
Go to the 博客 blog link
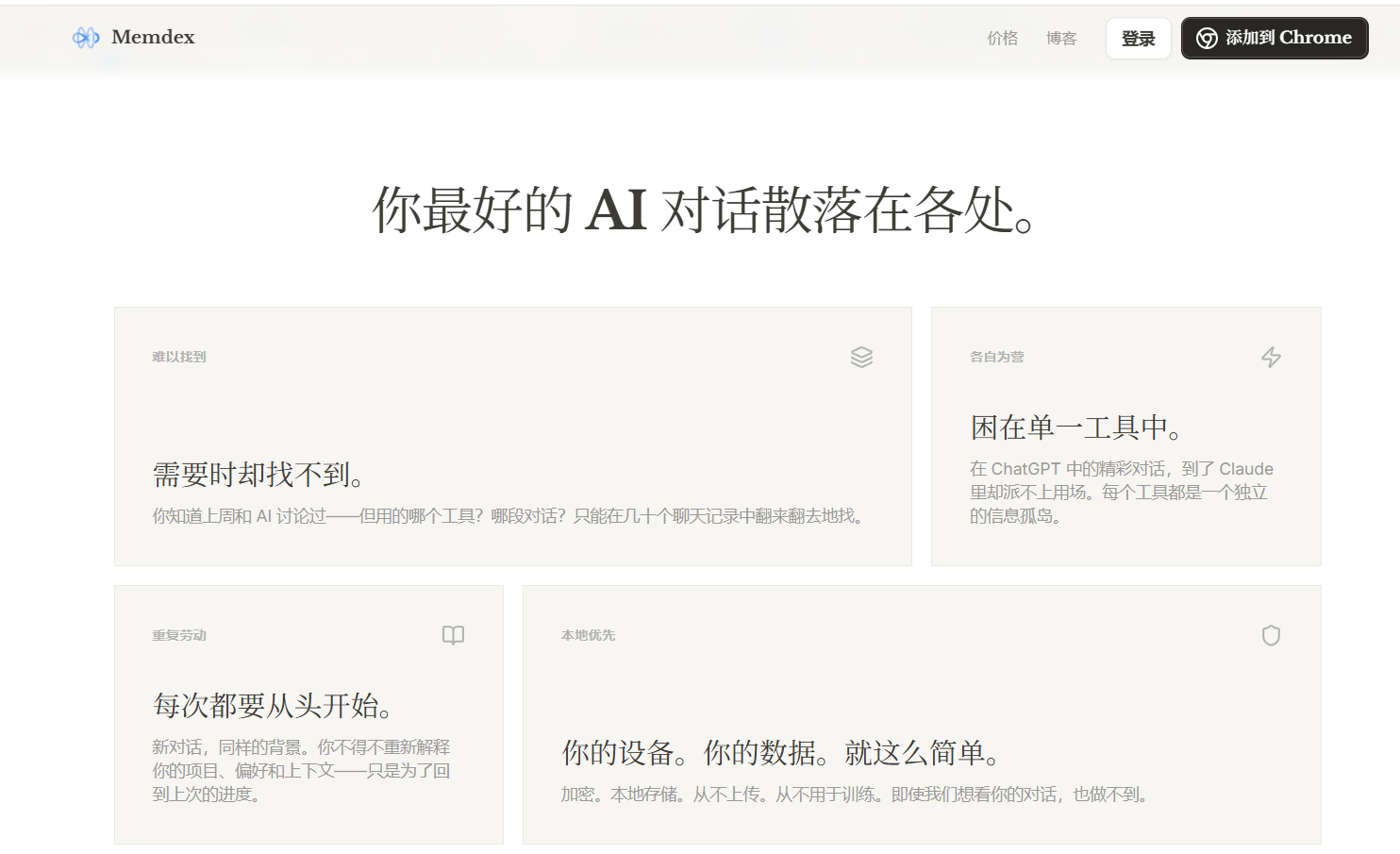pyautogui.click(x=1061, y=38)
